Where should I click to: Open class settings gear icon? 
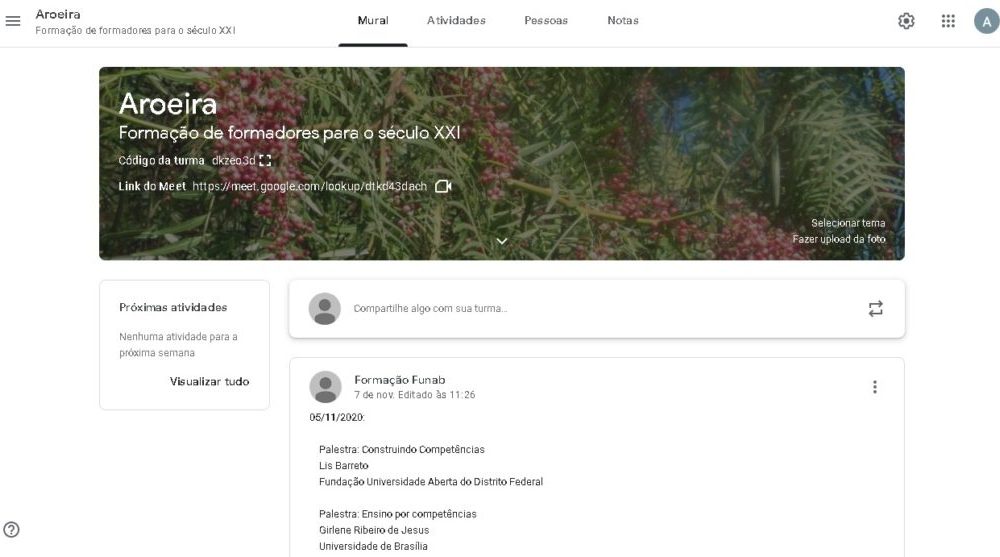coord(906,21)
